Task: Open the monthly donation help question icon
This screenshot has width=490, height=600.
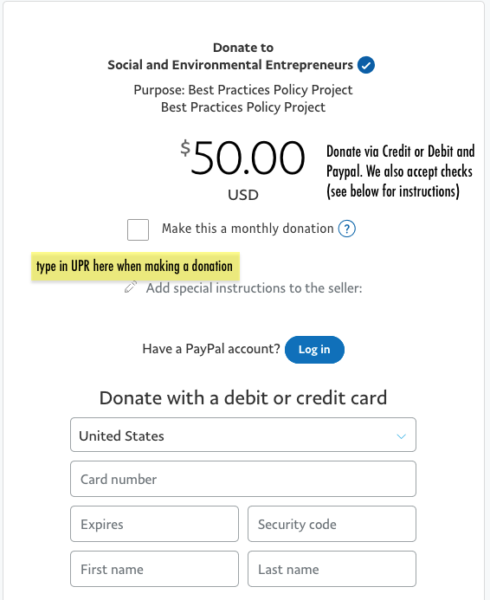Action: coord(347,229)
